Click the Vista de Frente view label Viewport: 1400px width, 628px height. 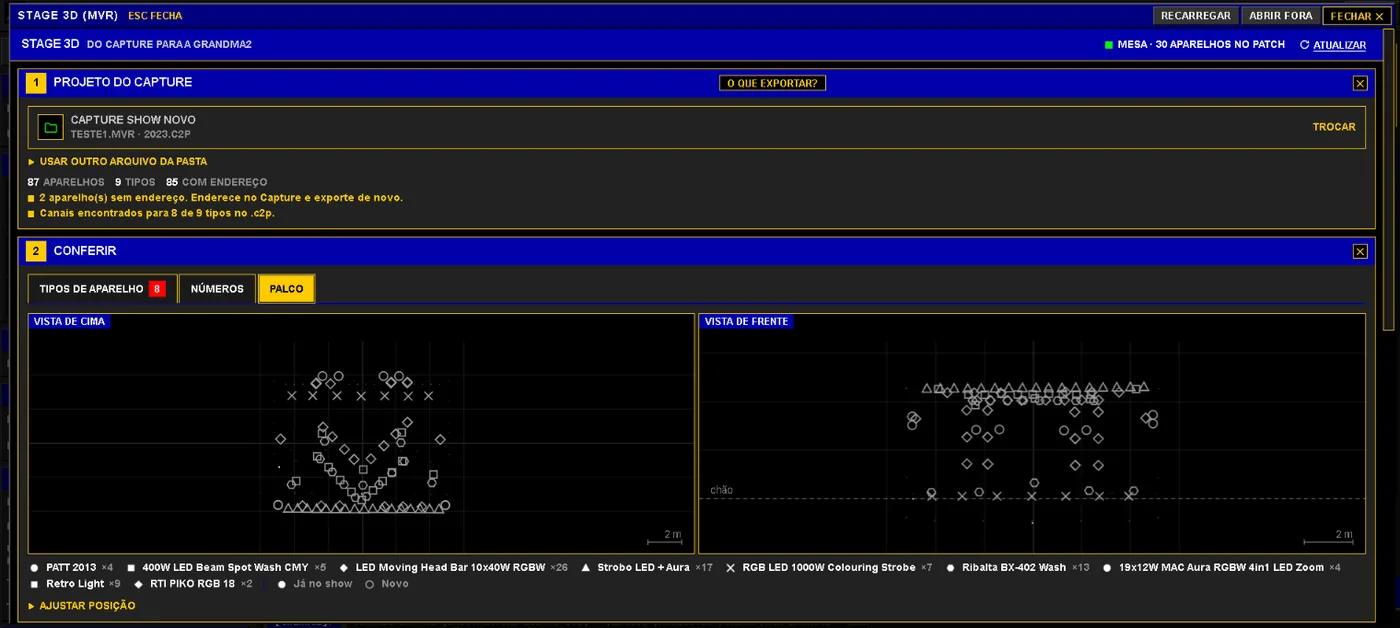coord(746,321)
